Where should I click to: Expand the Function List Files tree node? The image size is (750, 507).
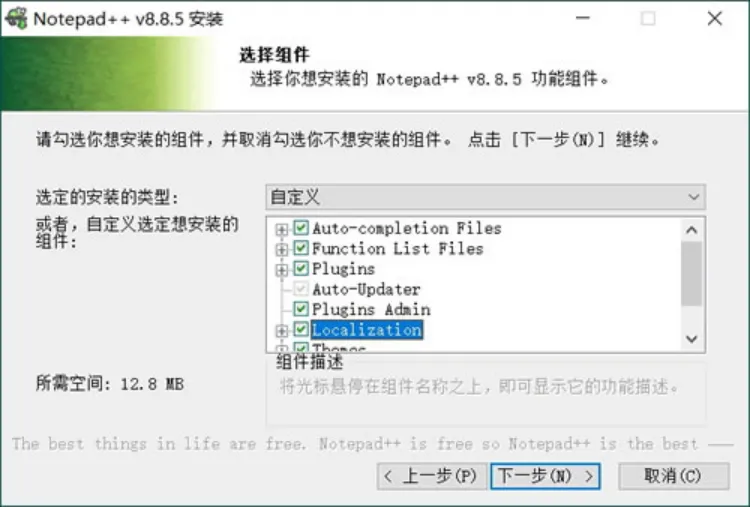pyautogui.click(x=281, y=249)
